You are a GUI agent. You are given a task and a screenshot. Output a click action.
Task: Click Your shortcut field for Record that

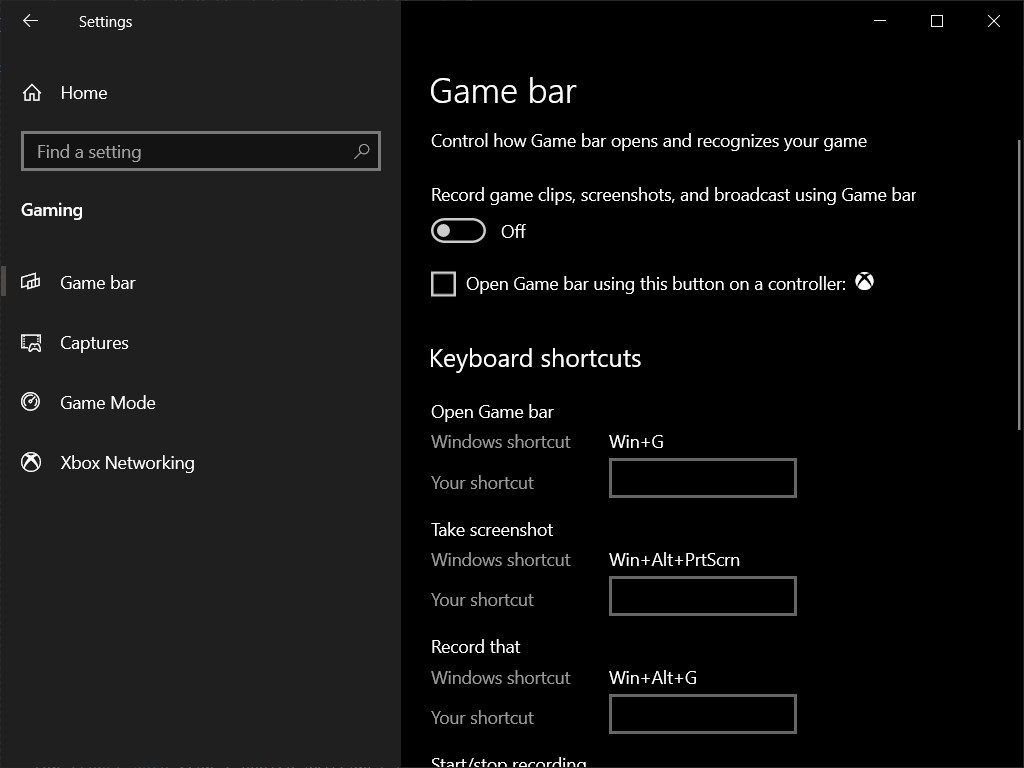702,714
